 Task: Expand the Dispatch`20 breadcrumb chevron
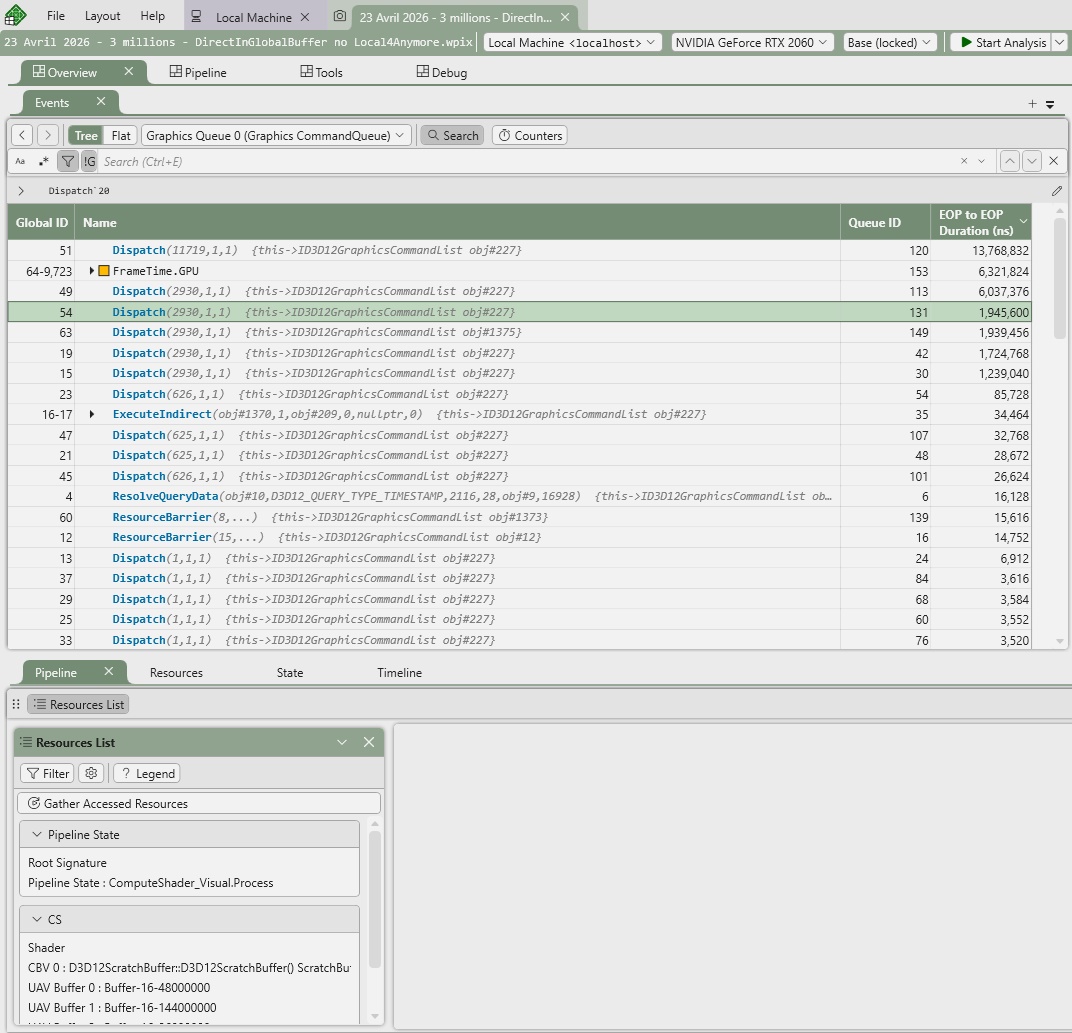click(21, 191)
